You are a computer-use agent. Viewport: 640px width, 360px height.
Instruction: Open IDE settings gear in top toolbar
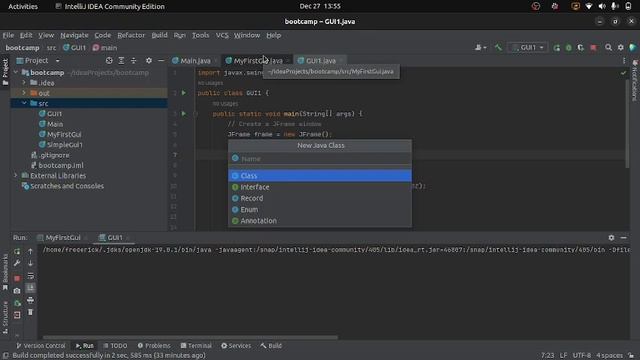click(x=620, y=48)
